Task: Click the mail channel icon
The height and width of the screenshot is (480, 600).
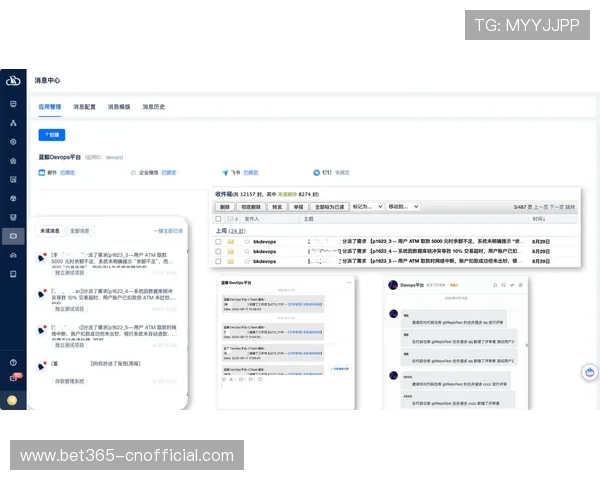Action: tap(42, 173)
